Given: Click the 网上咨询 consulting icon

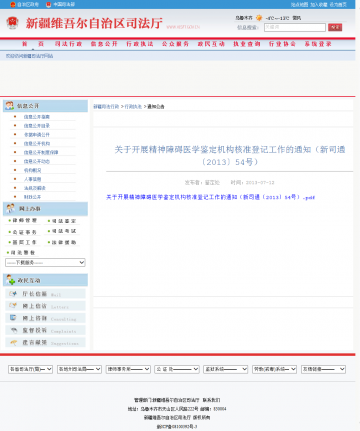Looking at the screenshot, I should 13,318.
